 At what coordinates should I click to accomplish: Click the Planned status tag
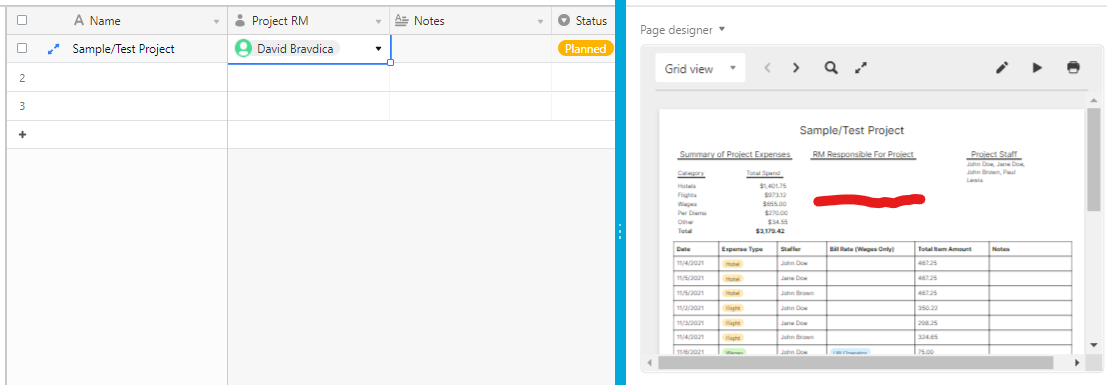[585, 49]
